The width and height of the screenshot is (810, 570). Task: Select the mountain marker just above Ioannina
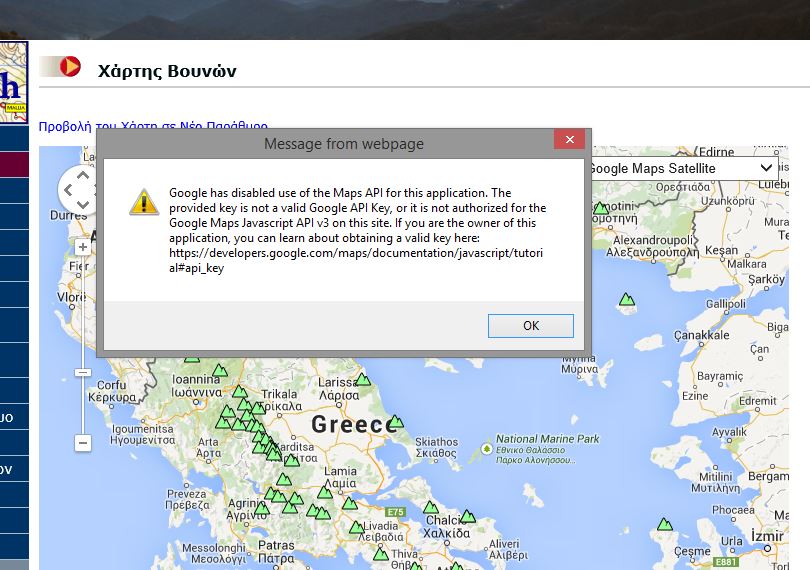click(x=219, y=371)
